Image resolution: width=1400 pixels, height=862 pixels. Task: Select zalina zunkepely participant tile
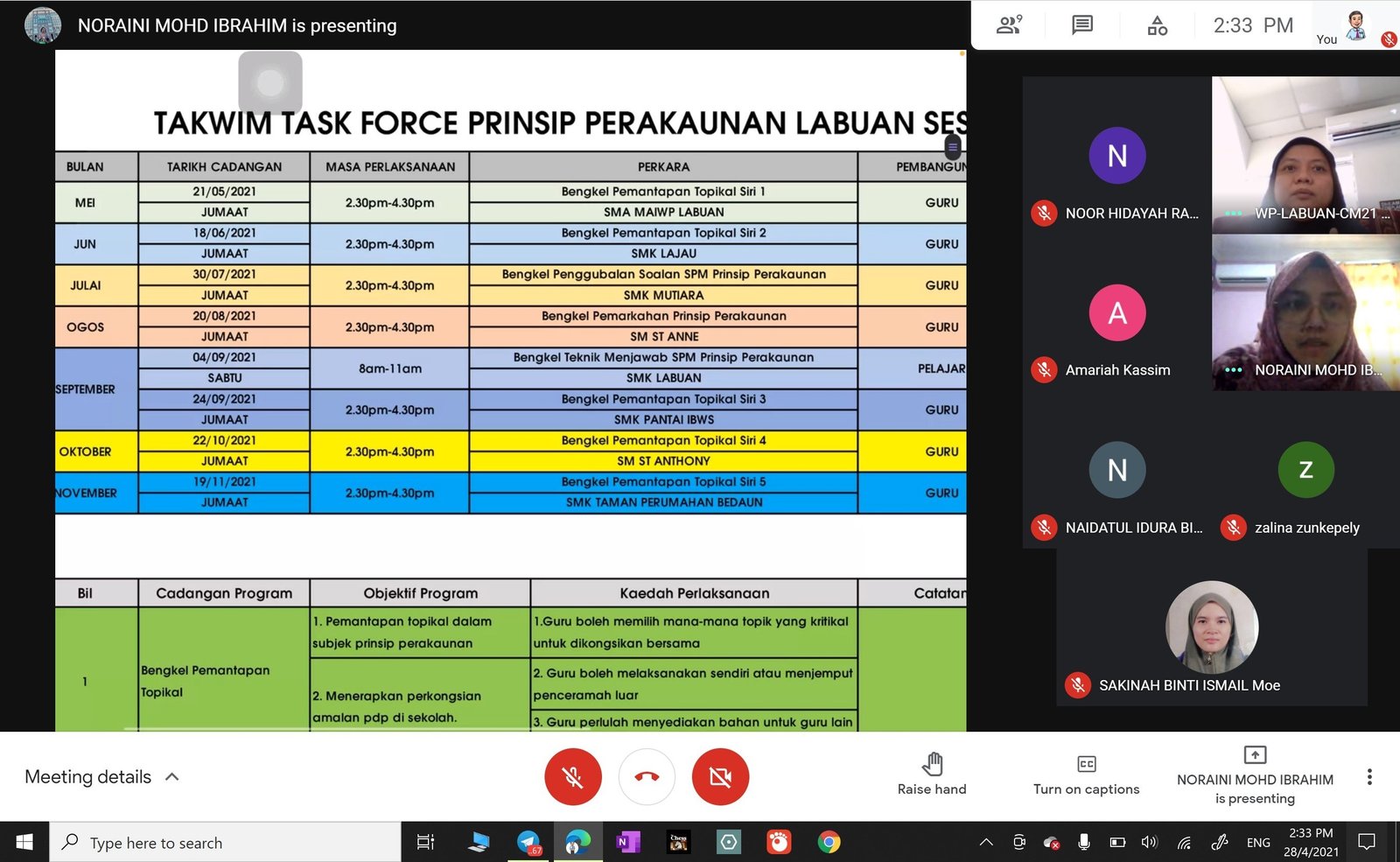(1305, 470)
